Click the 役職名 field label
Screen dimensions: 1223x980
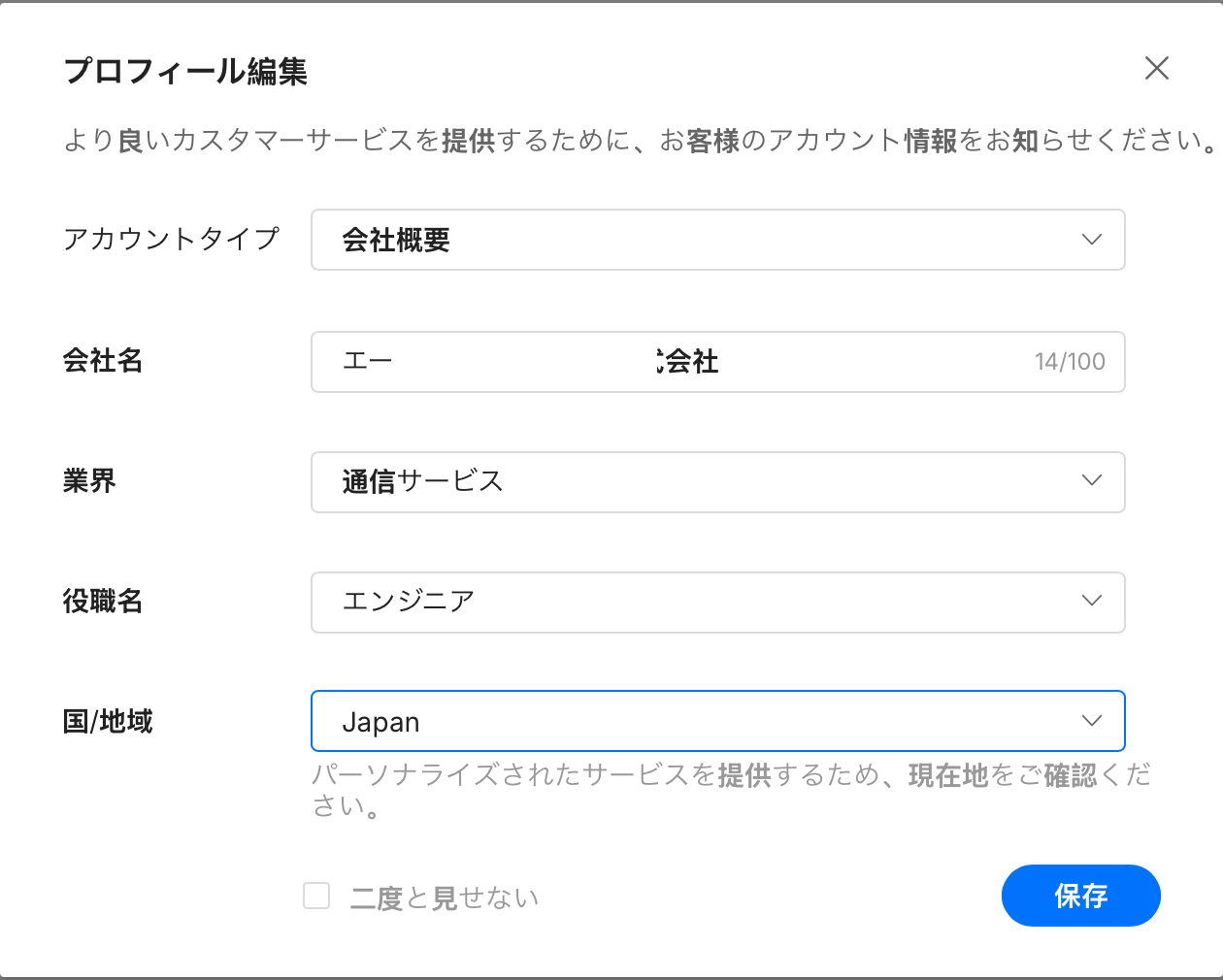pos(103,602)
